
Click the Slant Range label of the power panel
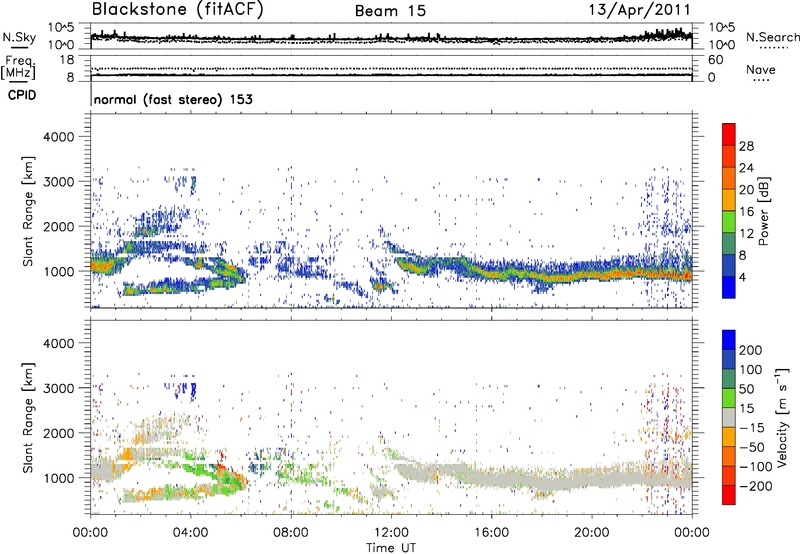click(28, 211)
